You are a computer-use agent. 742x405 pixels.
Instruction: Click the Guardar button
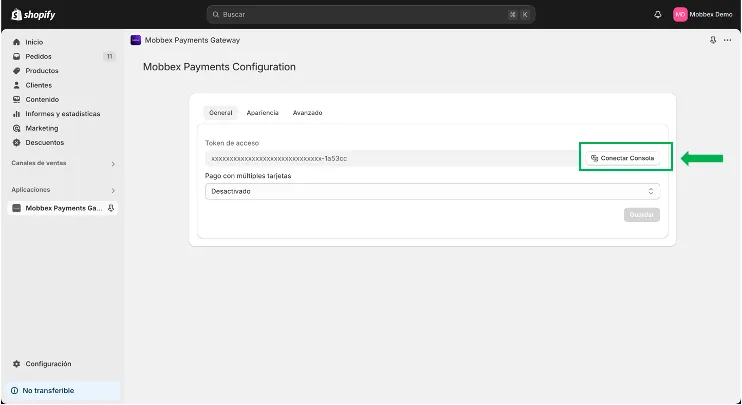pos(642,215)
